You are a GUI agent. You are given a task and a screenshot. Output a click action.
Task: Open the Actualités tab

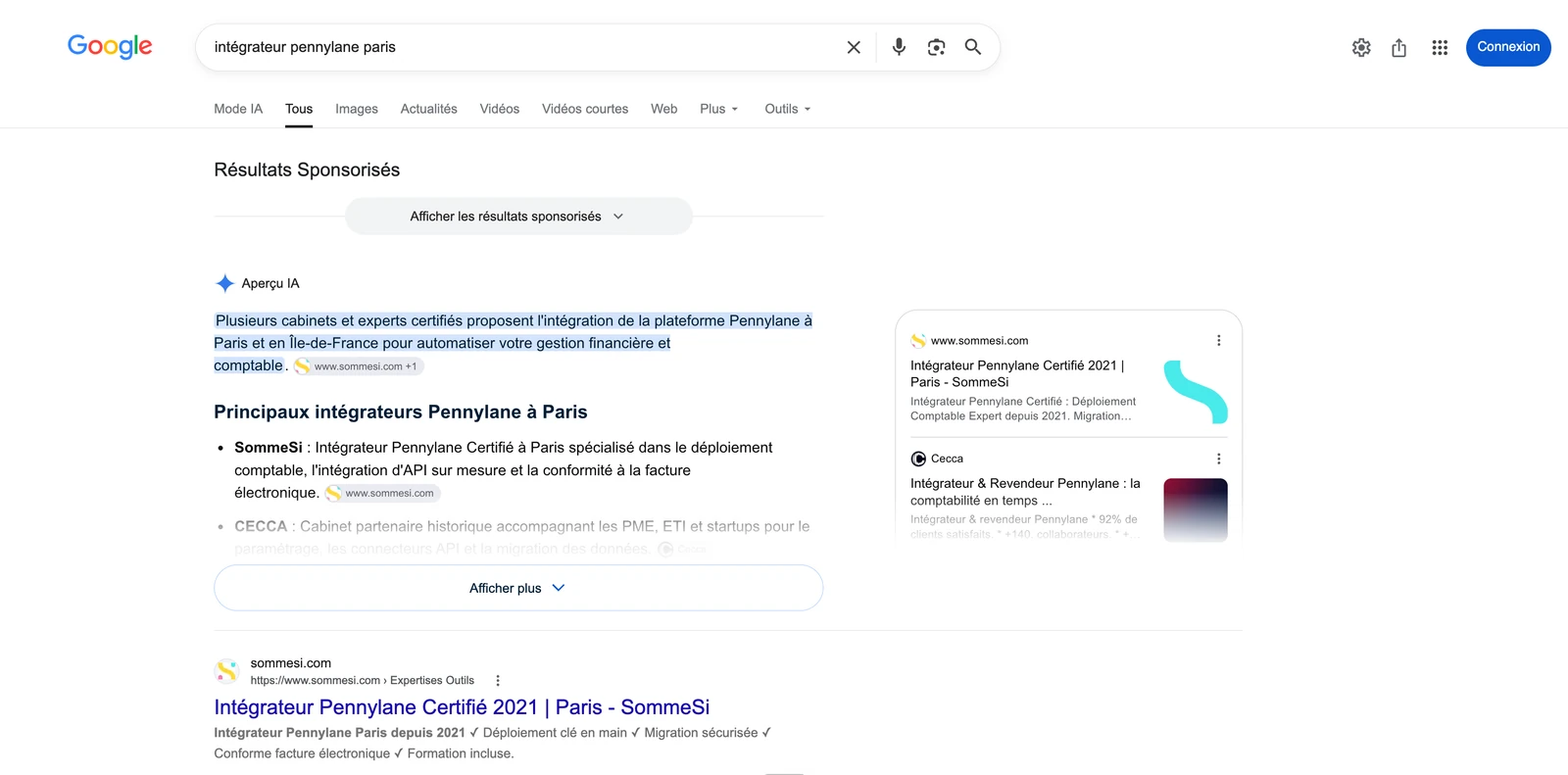coord(428,109)
